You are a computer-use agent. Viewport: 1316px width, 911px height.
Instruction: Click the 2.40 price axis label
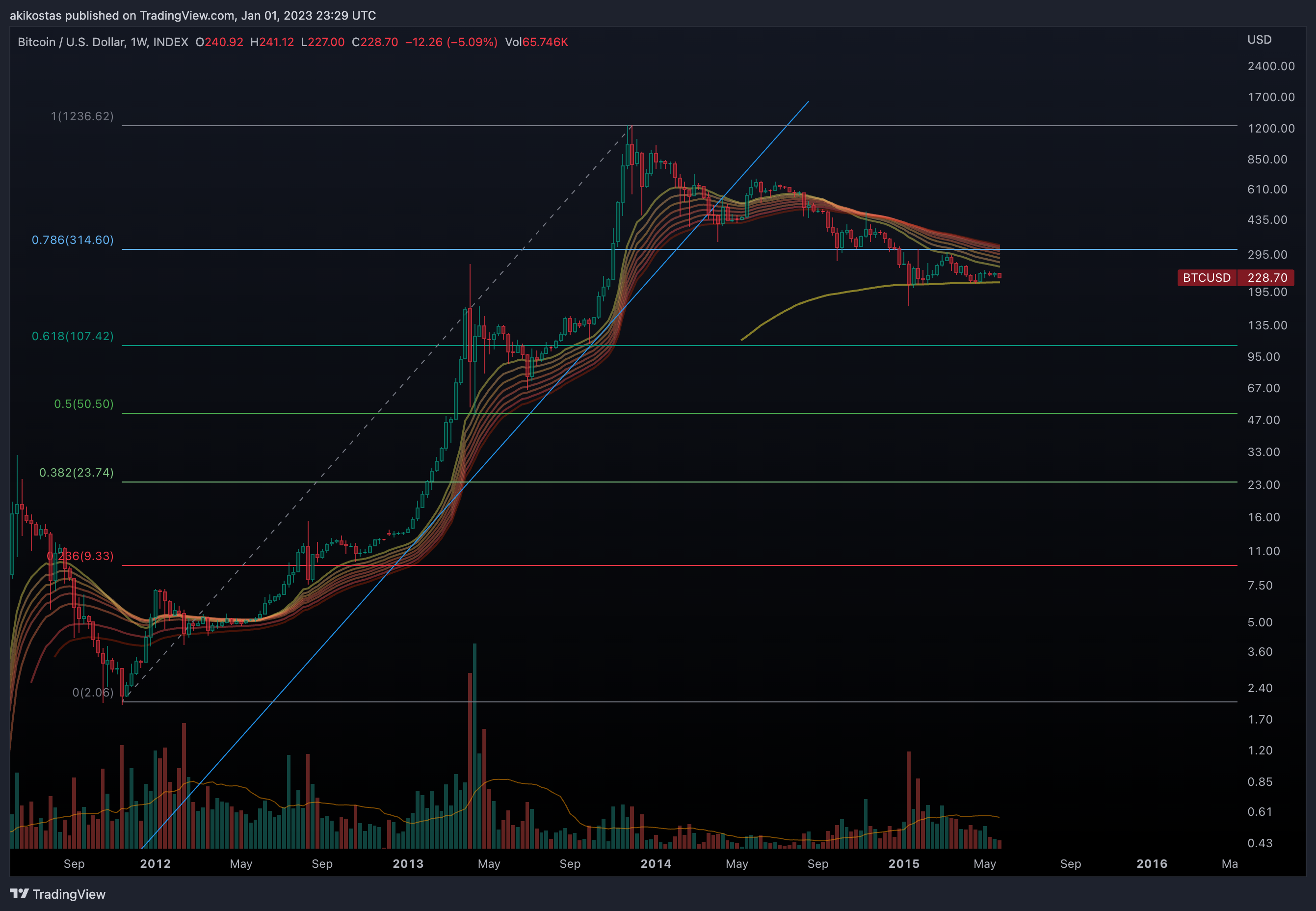pos(1260,688)
